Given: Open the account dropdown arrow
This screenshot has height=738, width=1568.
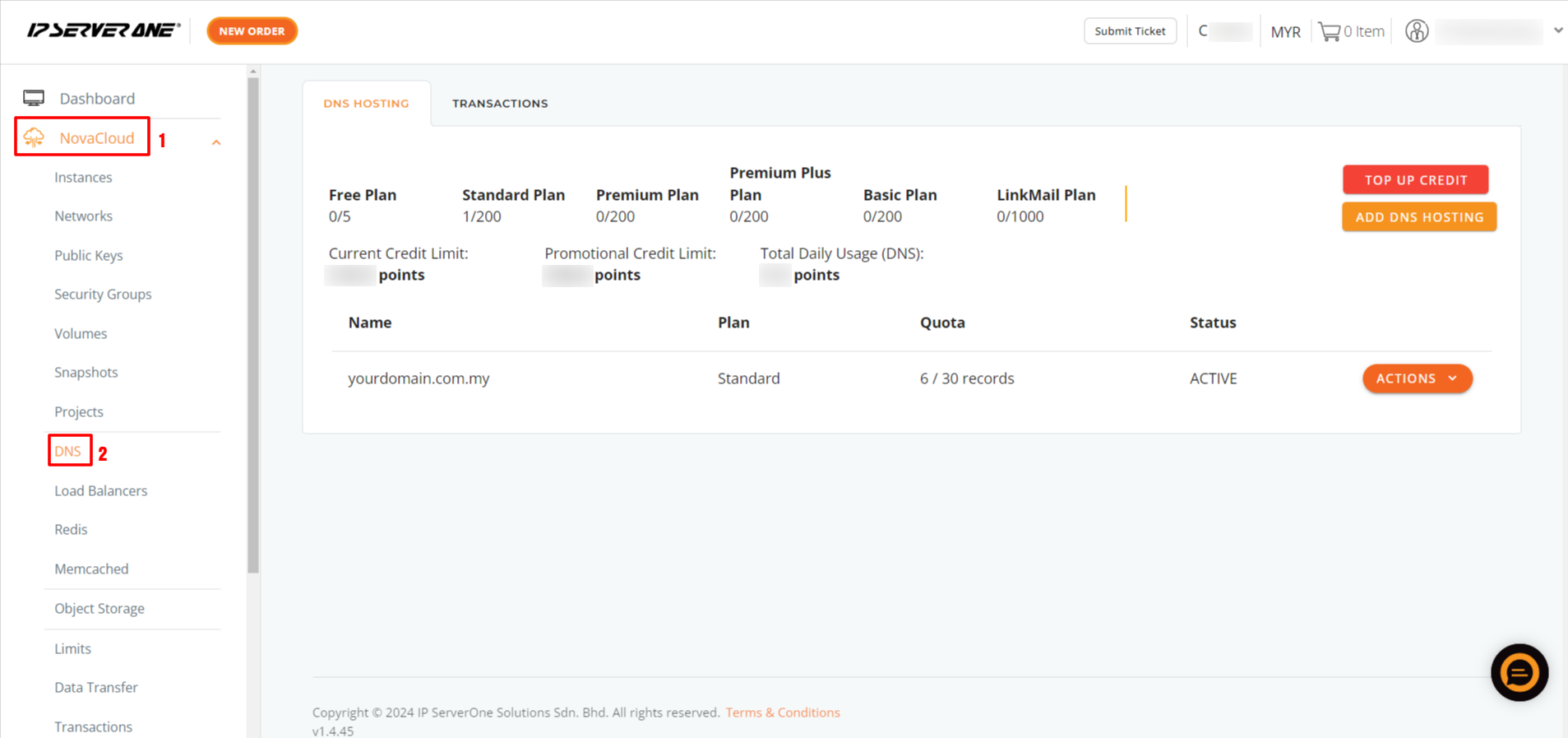Looking at the screenshot, I should tap(1558, 30).
